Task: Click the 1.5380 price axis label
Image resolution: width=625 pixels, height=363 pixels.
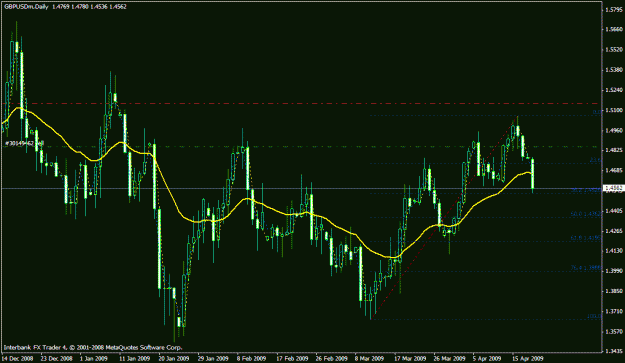Action: 614,69
